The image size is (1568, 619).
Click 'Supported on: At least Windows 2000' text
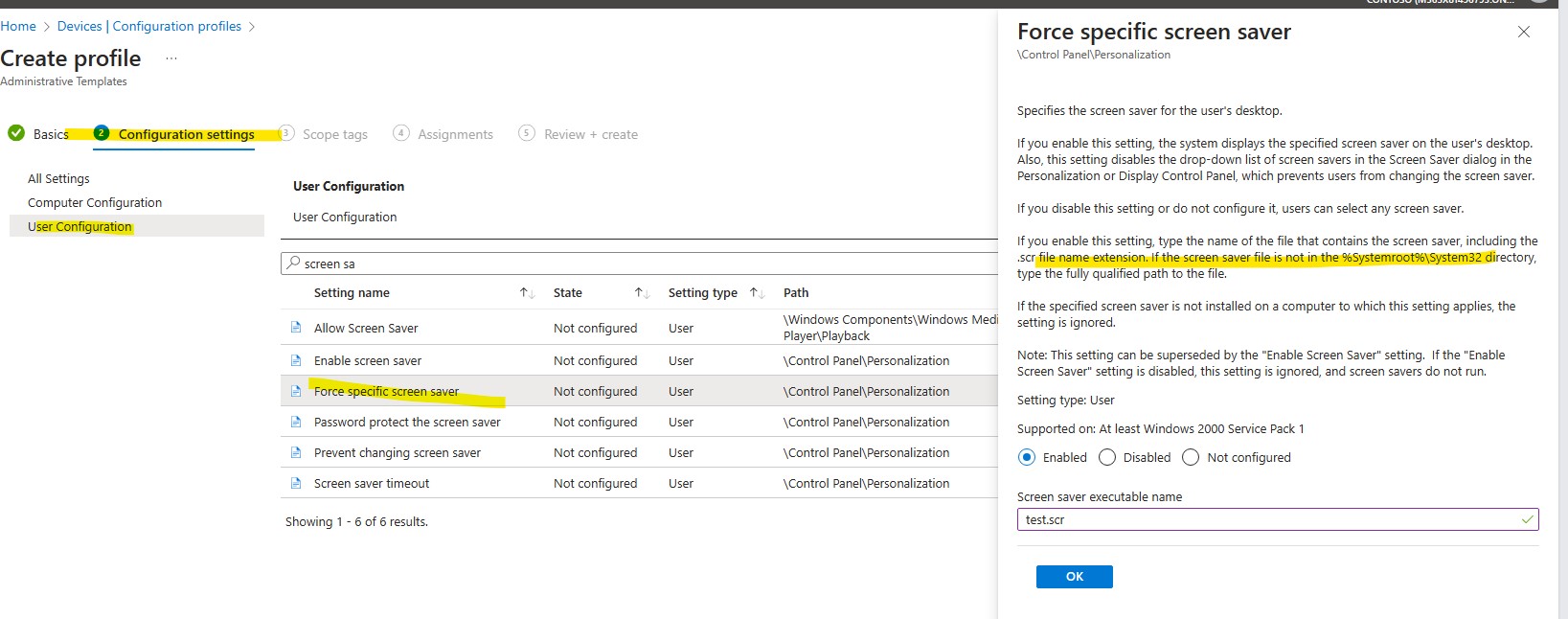tap(1160, 428)
